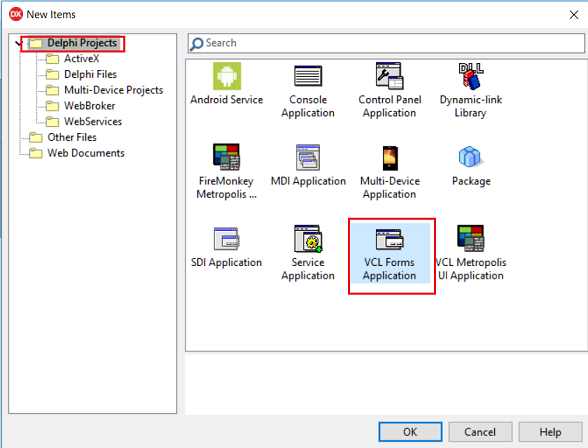This screenshot has height=448, width=588.
Task: Confirm with the OK button
Action: click(410, 432)
